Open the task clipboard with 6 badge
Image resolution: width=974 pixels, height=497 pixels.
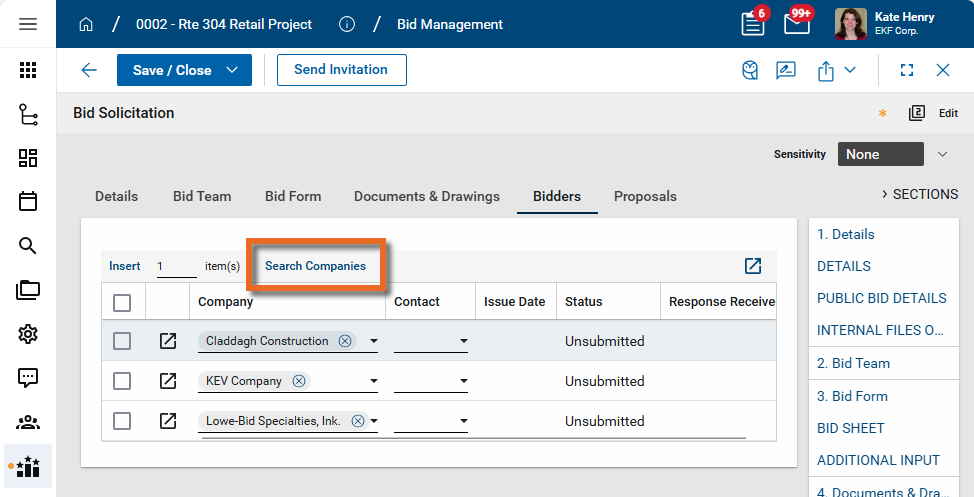click(x=753, y=23)
